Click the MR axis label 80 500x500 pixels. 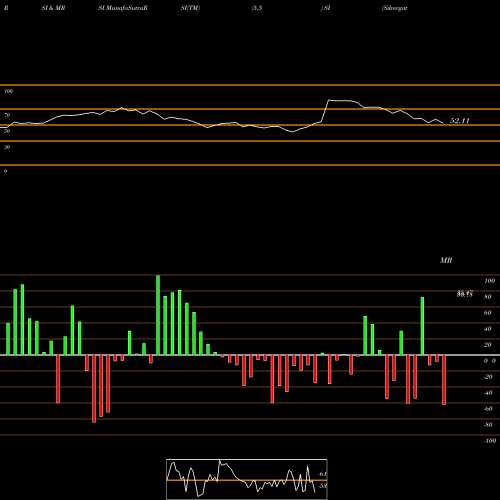pos(488,297)
